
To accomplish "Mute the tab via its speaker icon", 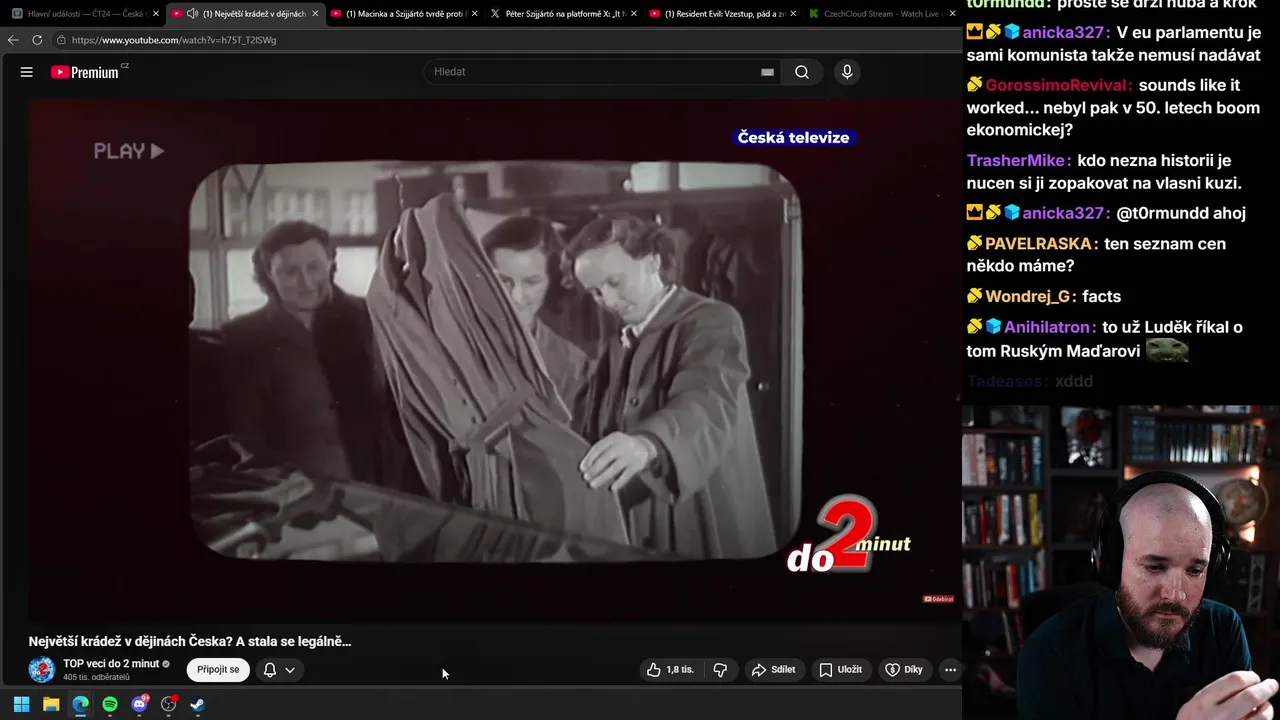I will click(192, 14).
